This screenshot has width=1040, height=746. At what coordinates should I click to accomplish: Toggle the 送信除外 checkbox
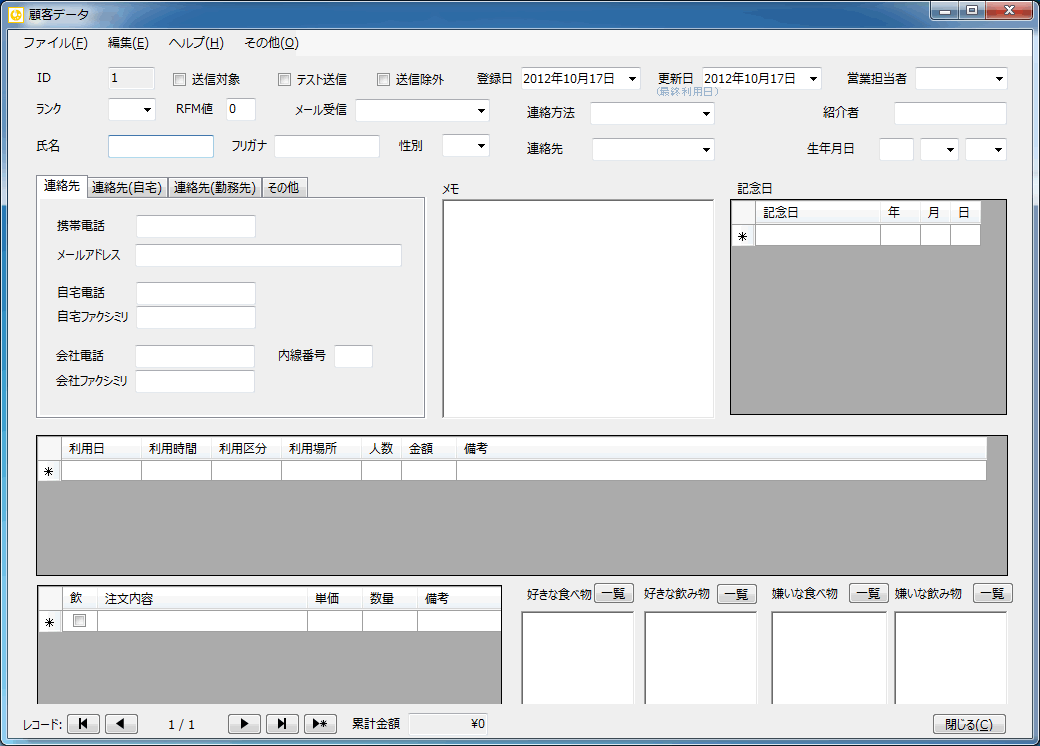[x=384, y=79]
